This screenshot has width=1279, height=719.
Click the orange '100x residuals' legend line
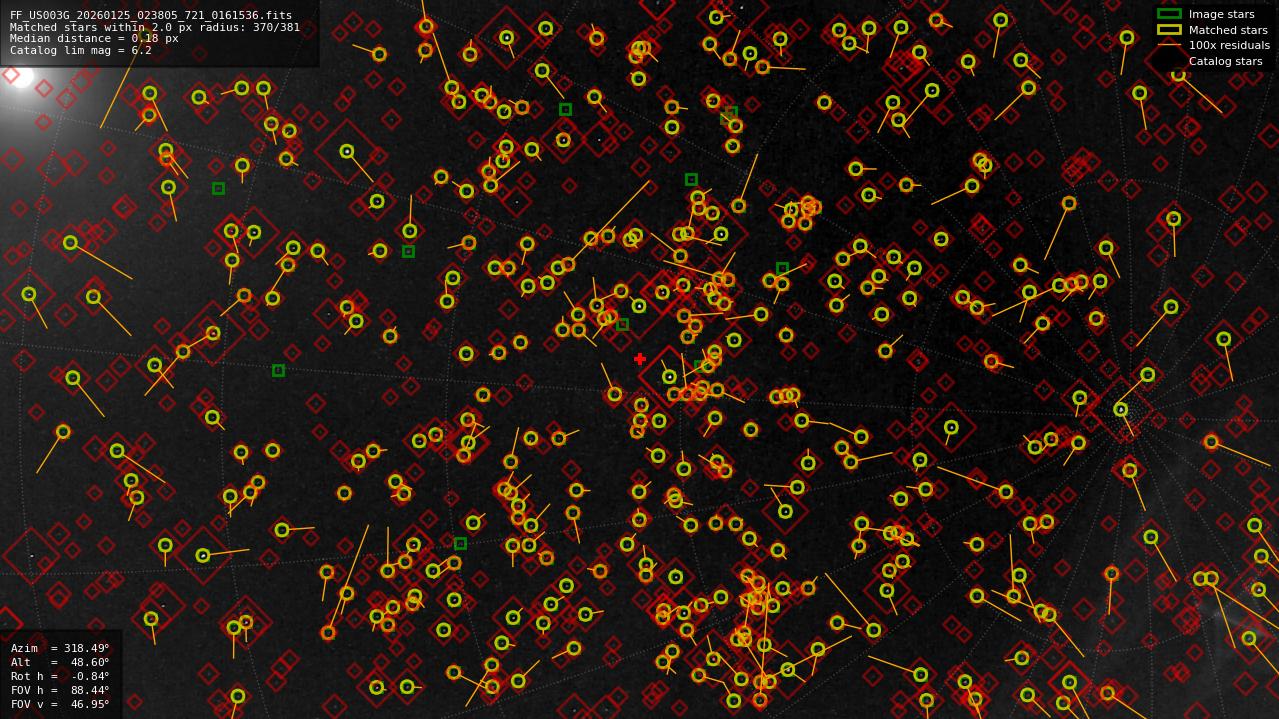[1169, 45]
